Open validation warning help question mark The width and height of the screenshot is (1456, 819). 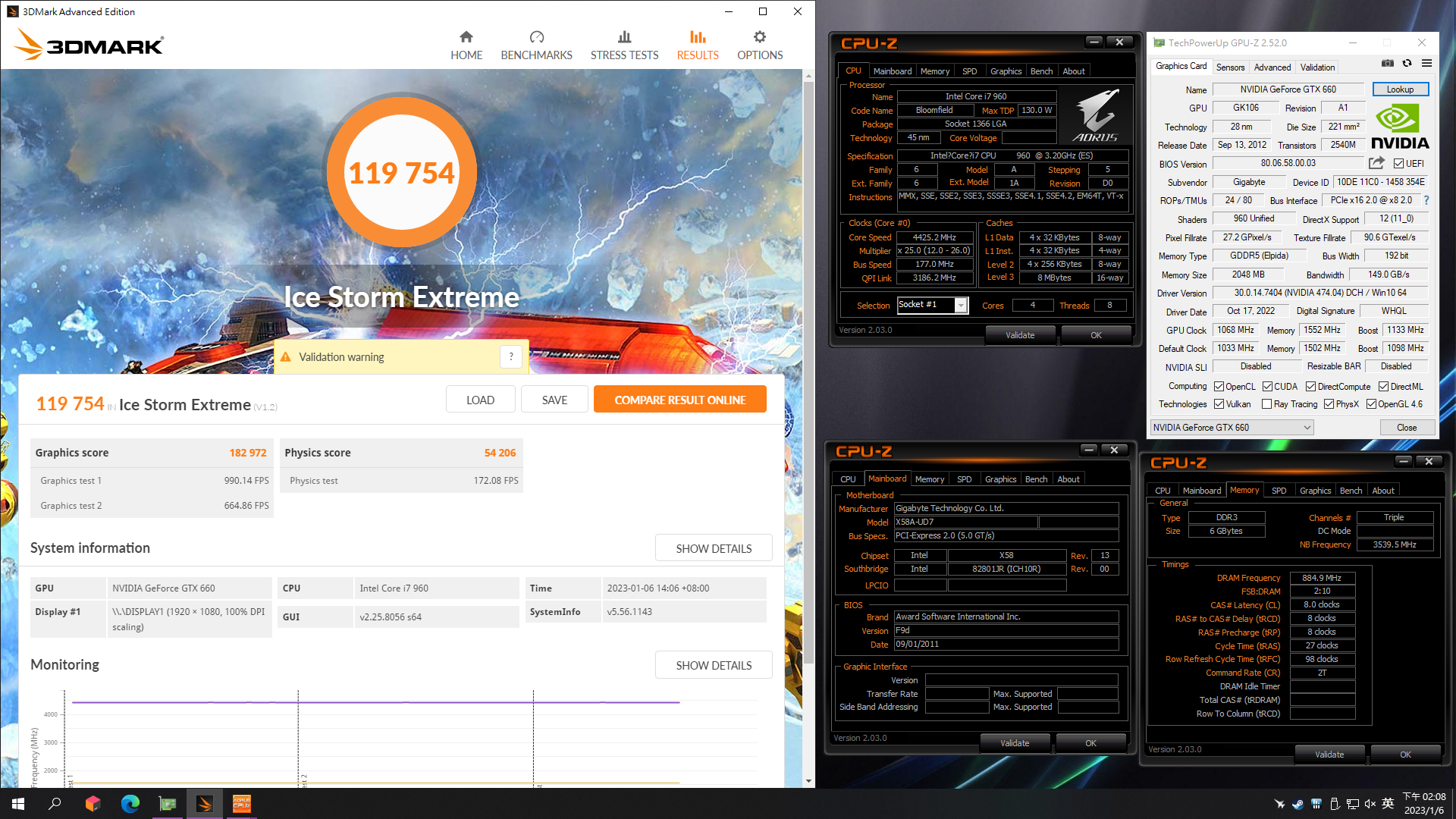tap(511, 356)
